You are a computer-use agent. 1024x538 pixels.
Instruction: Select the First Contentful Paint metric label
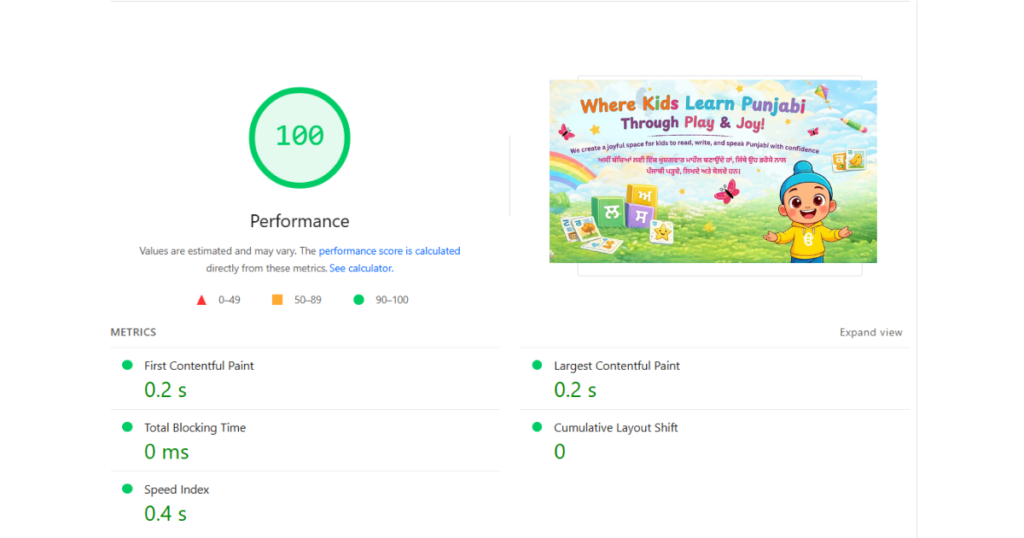tap(199, 366)
